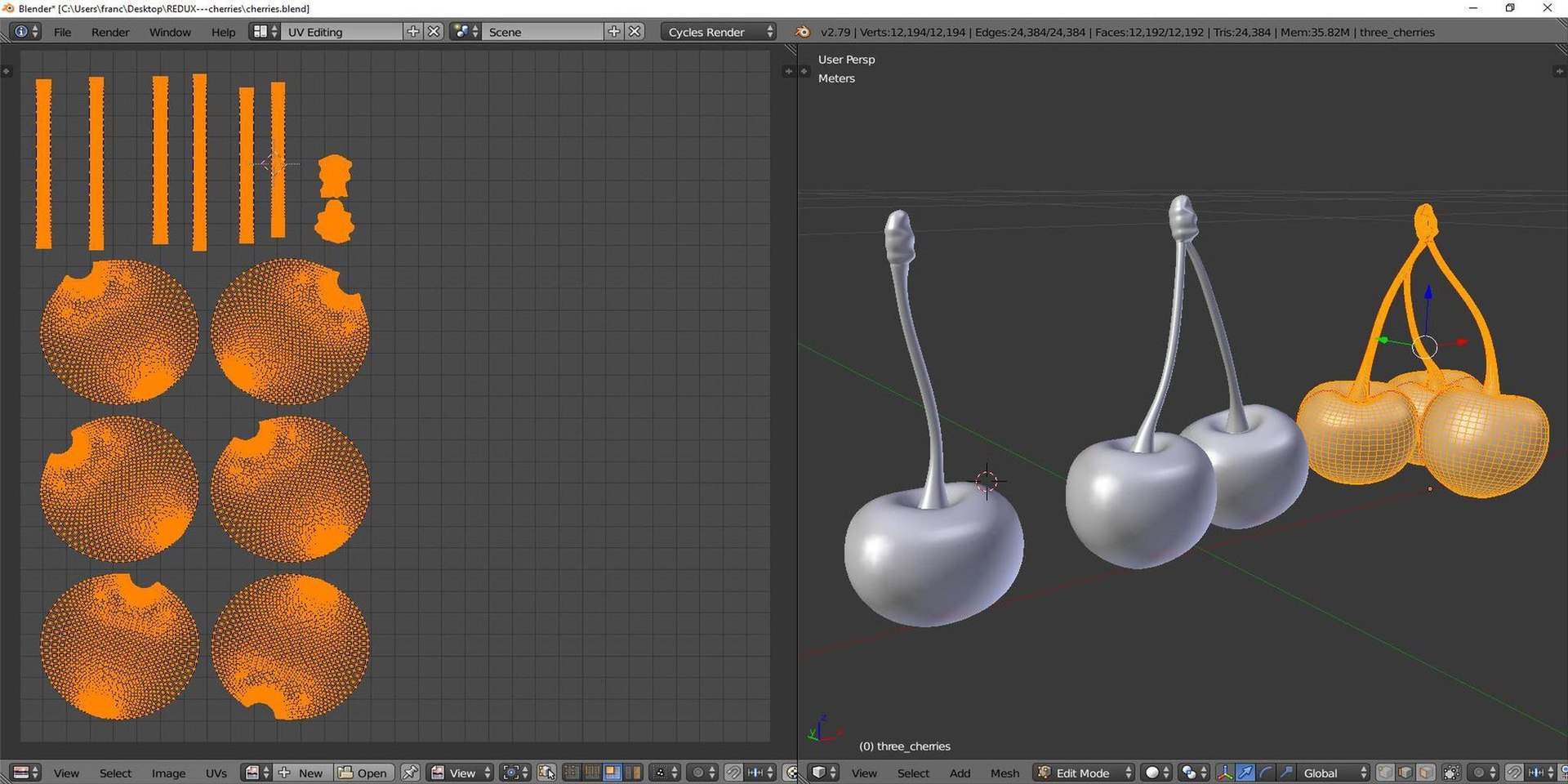Open the UV editor View mode dropdown

(x=461, y=773)
